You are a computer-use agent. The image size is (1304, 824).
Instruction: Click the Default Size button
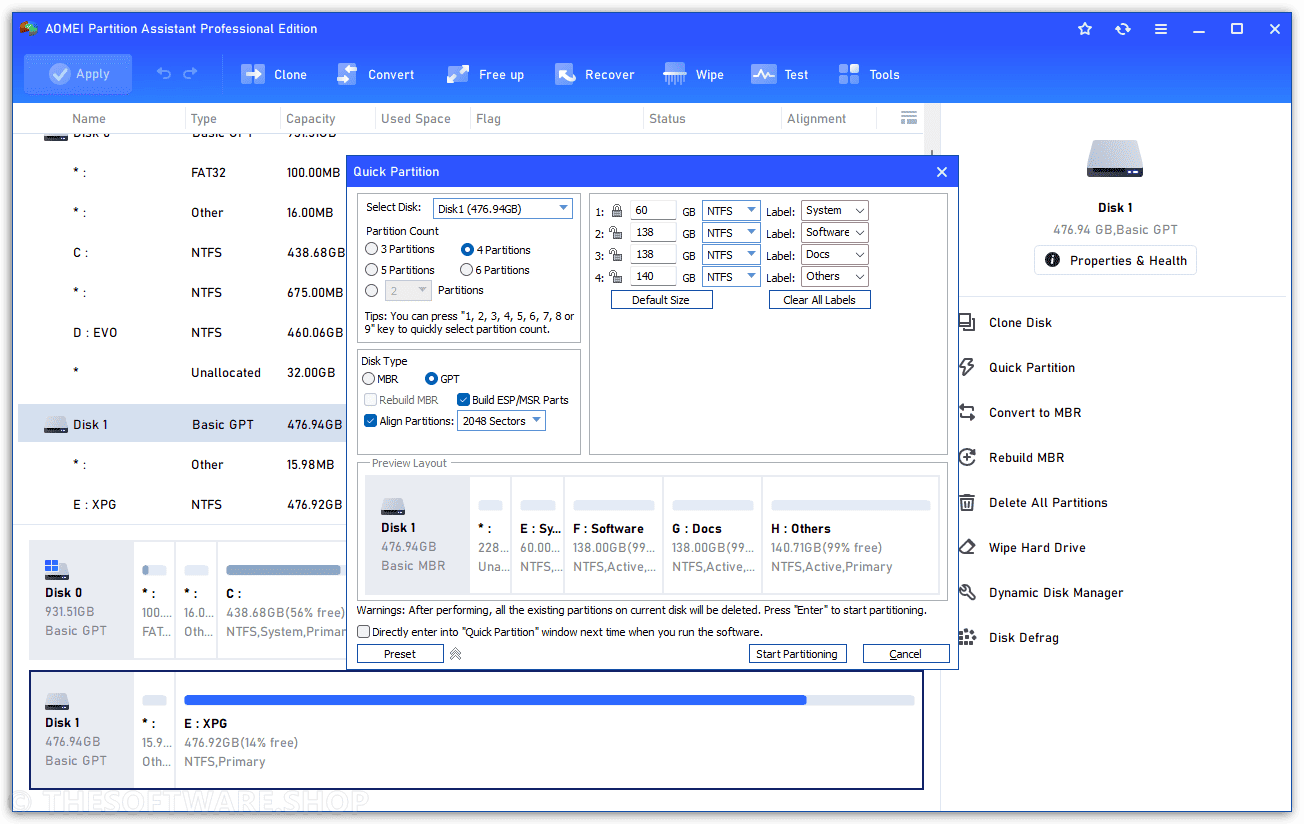661,300
